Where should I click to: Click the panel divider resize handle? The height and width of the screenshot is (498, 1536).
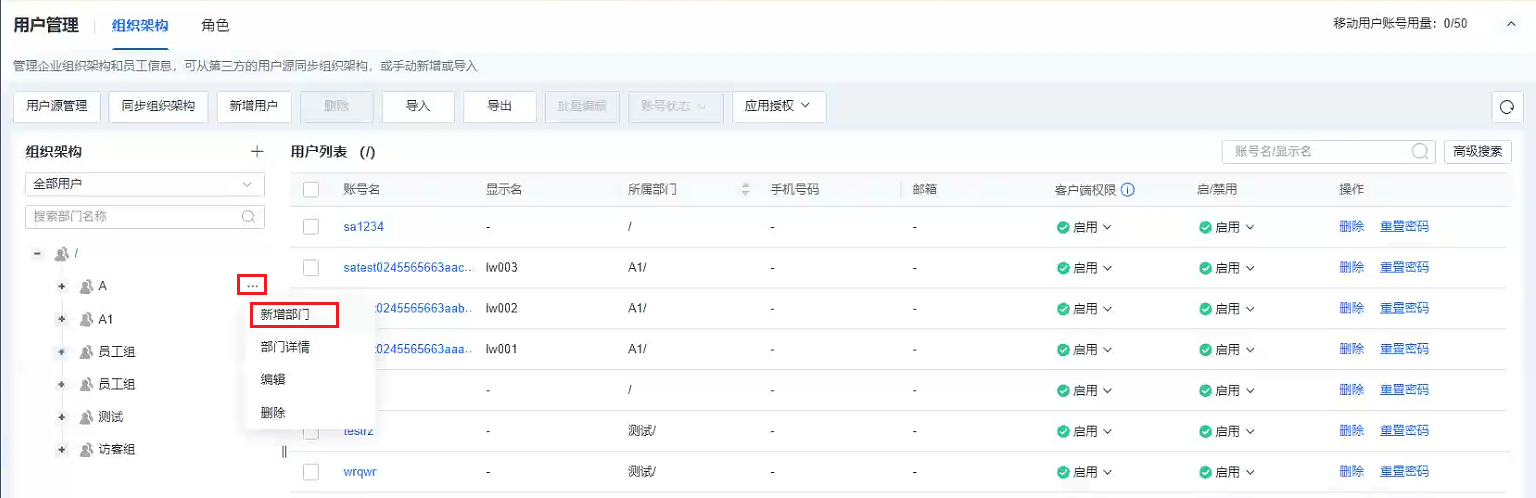coord(284,451)
